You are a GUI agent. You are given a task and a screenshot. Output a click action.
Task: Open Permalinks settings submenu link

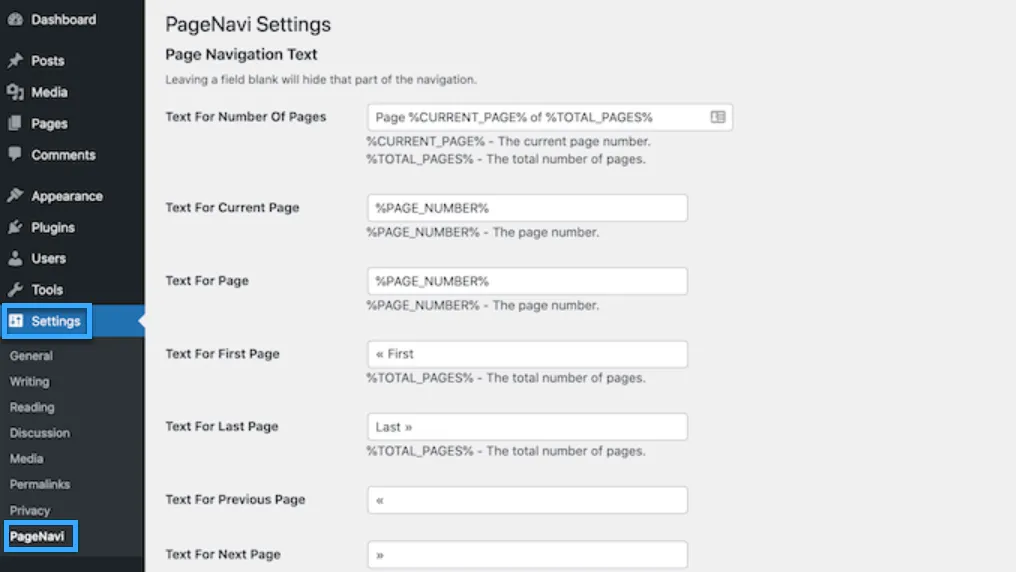pos(40,485)
